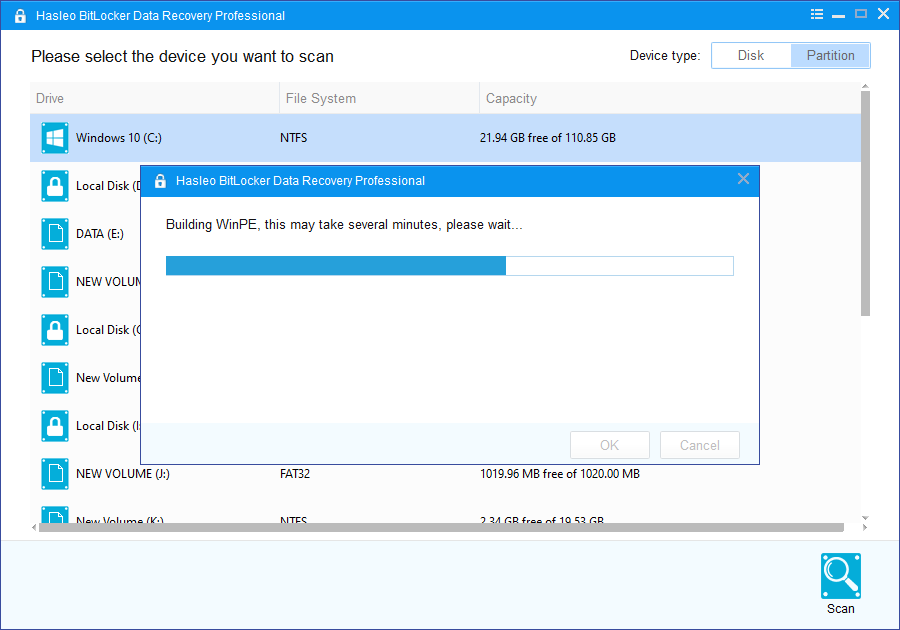Sort by the Capacity column header
The image size is (900, 630).
(670, 98)
